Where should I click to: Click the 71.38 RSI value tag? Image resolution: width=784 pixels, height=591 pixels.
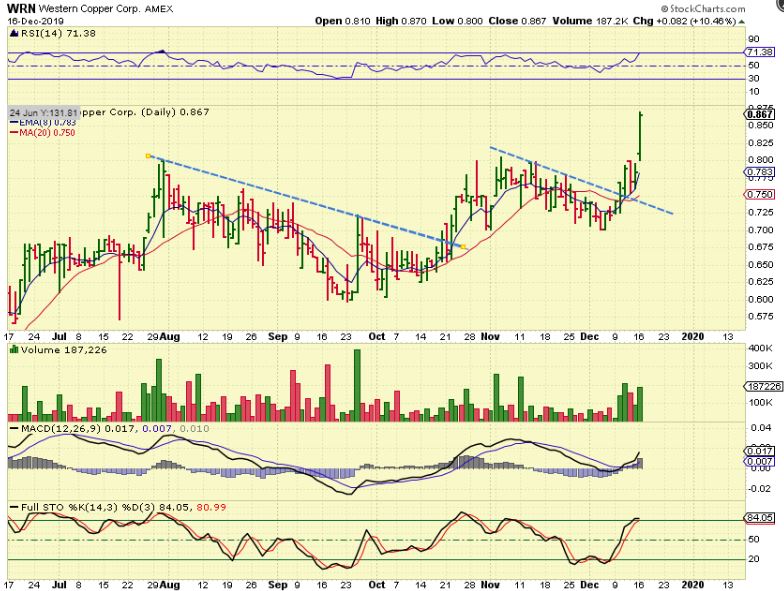(x=760, y=52)
